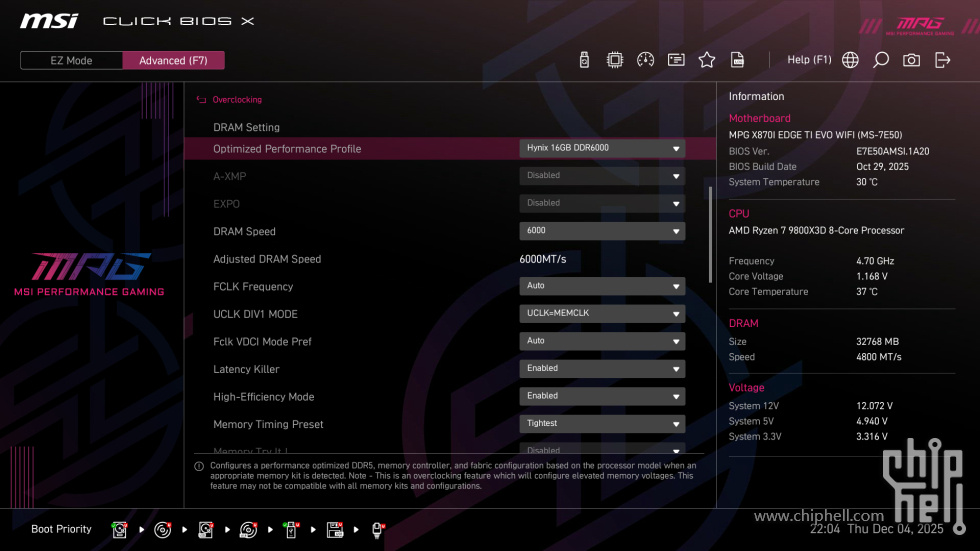Take a screenshot with camera icon
The width and height of the screenshot is (980, 551).
click(911, 60)
